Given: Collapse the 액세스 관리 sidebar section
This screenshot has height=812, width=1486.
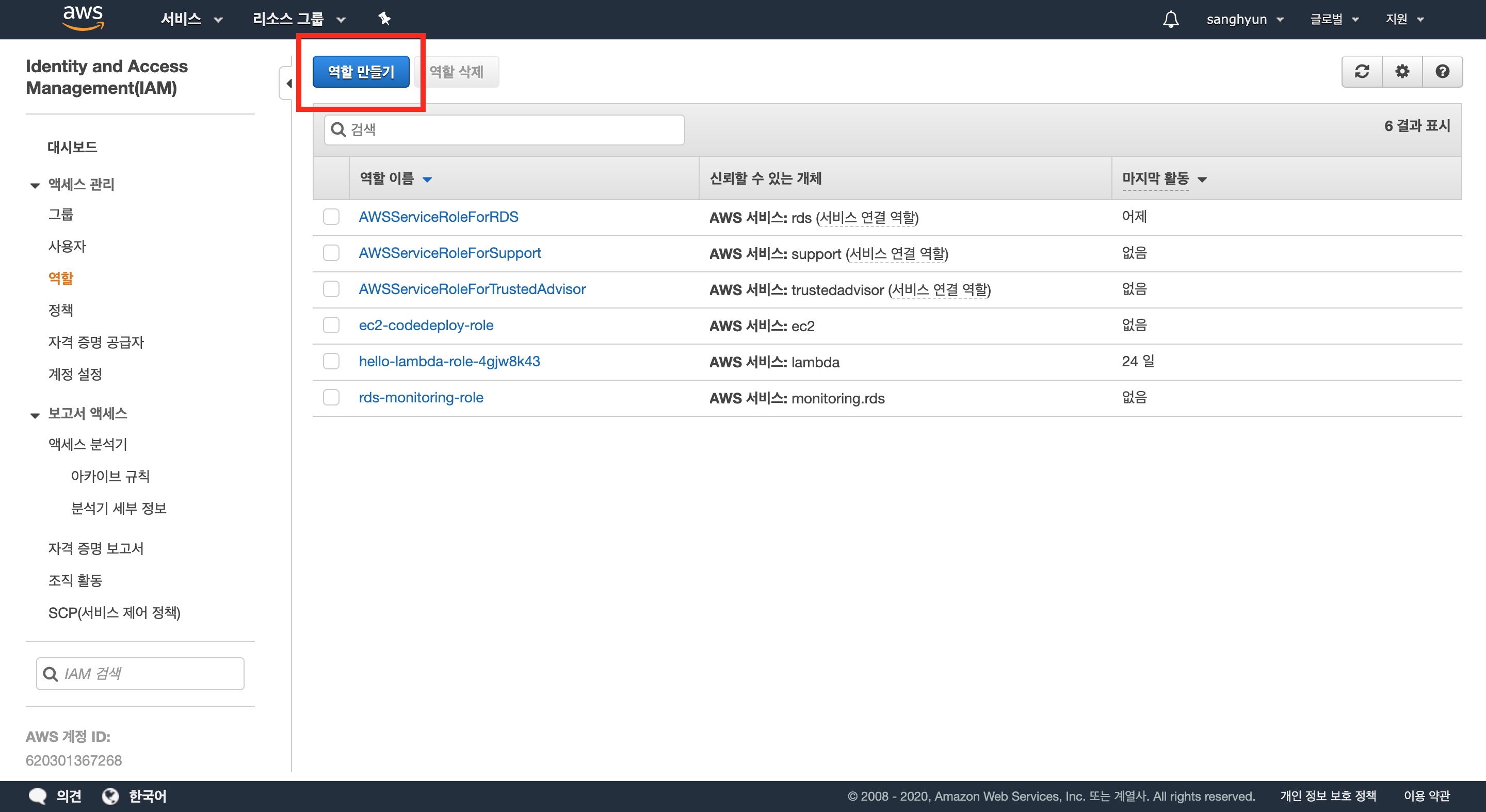Looking at the screenshot, I should pyautogui.click(x=35, y=185).
